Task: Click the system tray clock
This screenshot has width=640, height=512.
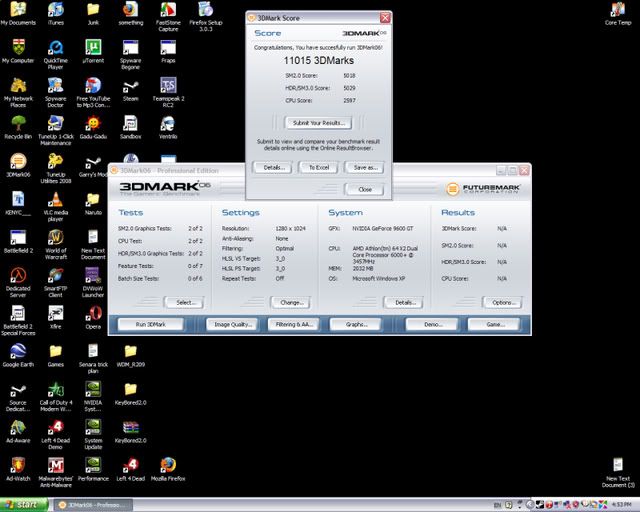Action: click(x=620, y=505)
